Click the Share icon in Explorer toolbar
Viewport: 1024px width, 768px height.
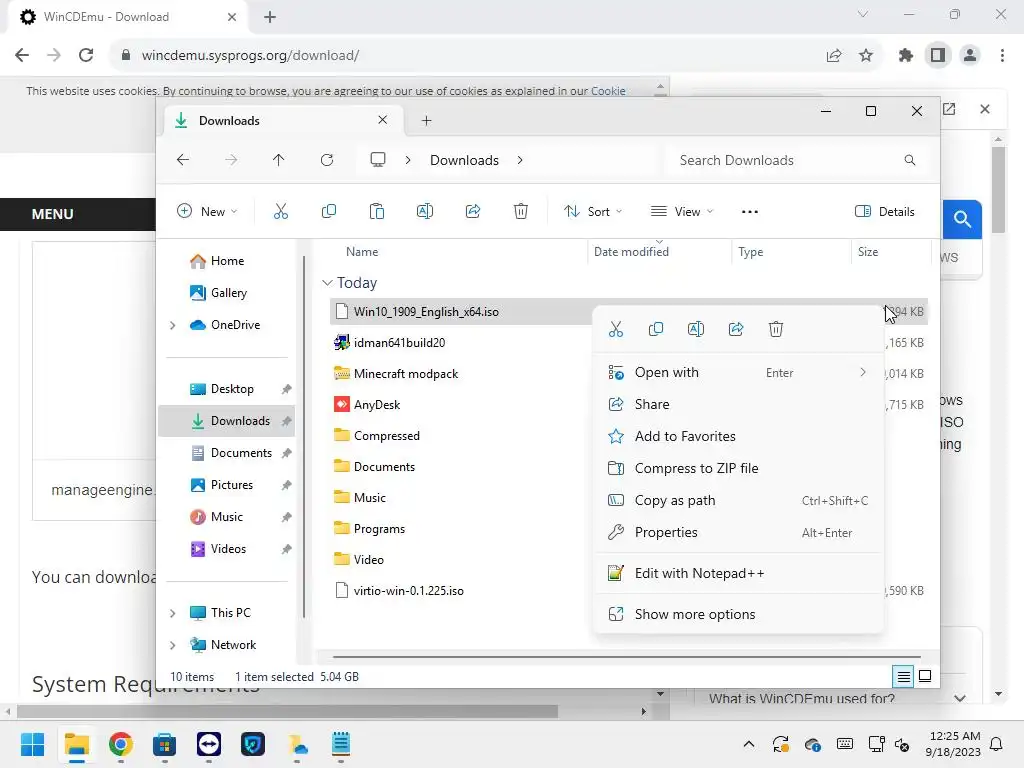(x=473, y=211)
